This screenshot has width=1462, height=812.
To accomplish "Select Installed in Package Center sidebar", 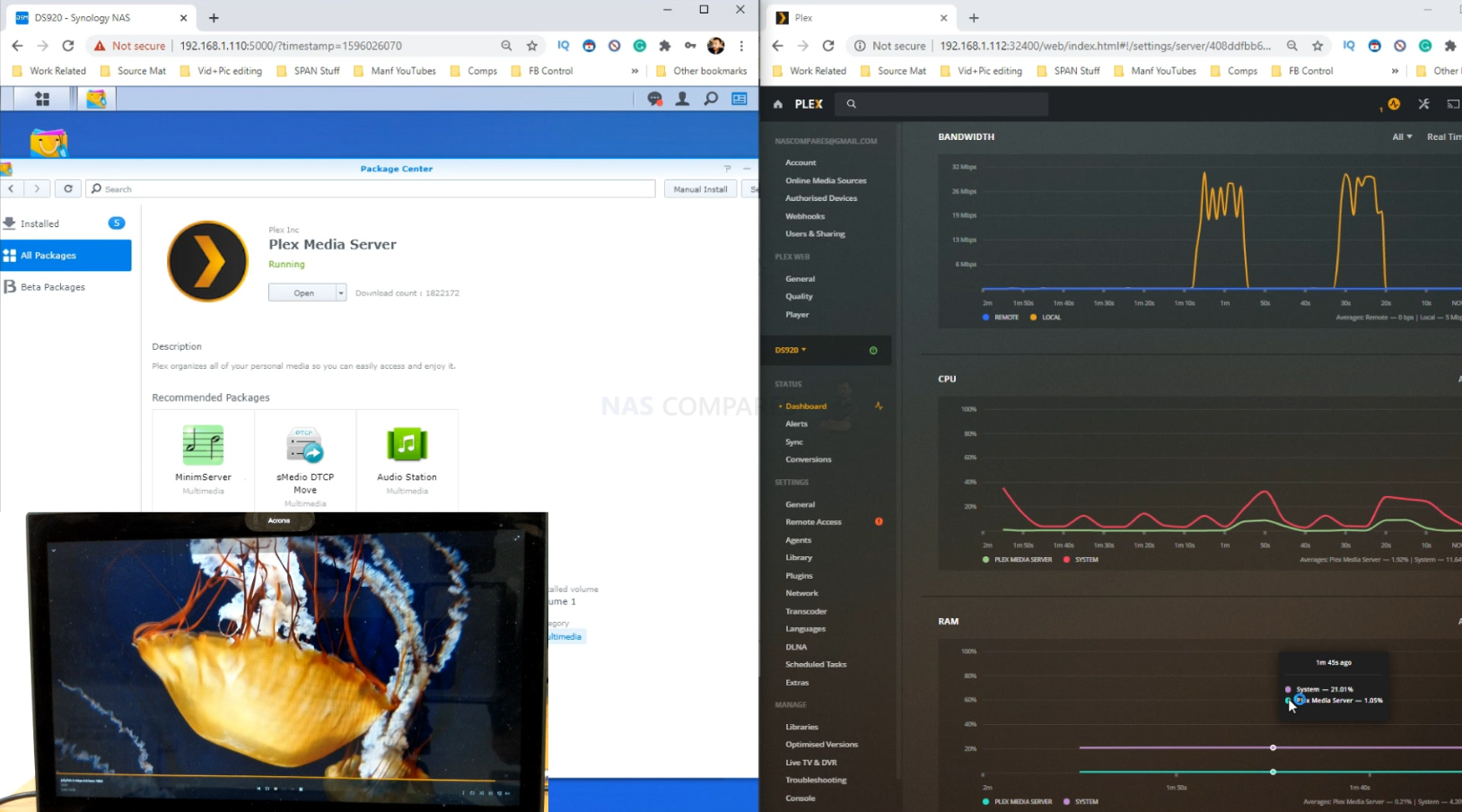I will [66, 223].
